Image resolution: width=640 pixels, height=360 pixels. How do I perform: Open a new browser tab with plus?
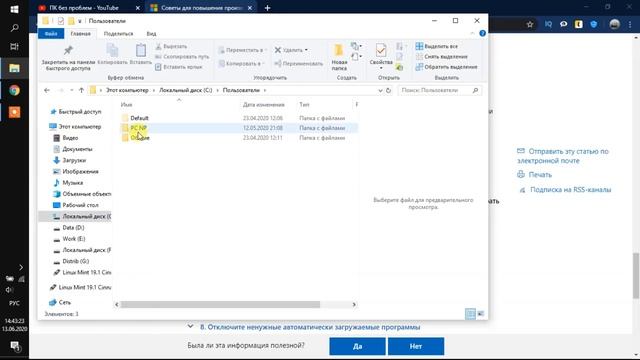point(267,8)
